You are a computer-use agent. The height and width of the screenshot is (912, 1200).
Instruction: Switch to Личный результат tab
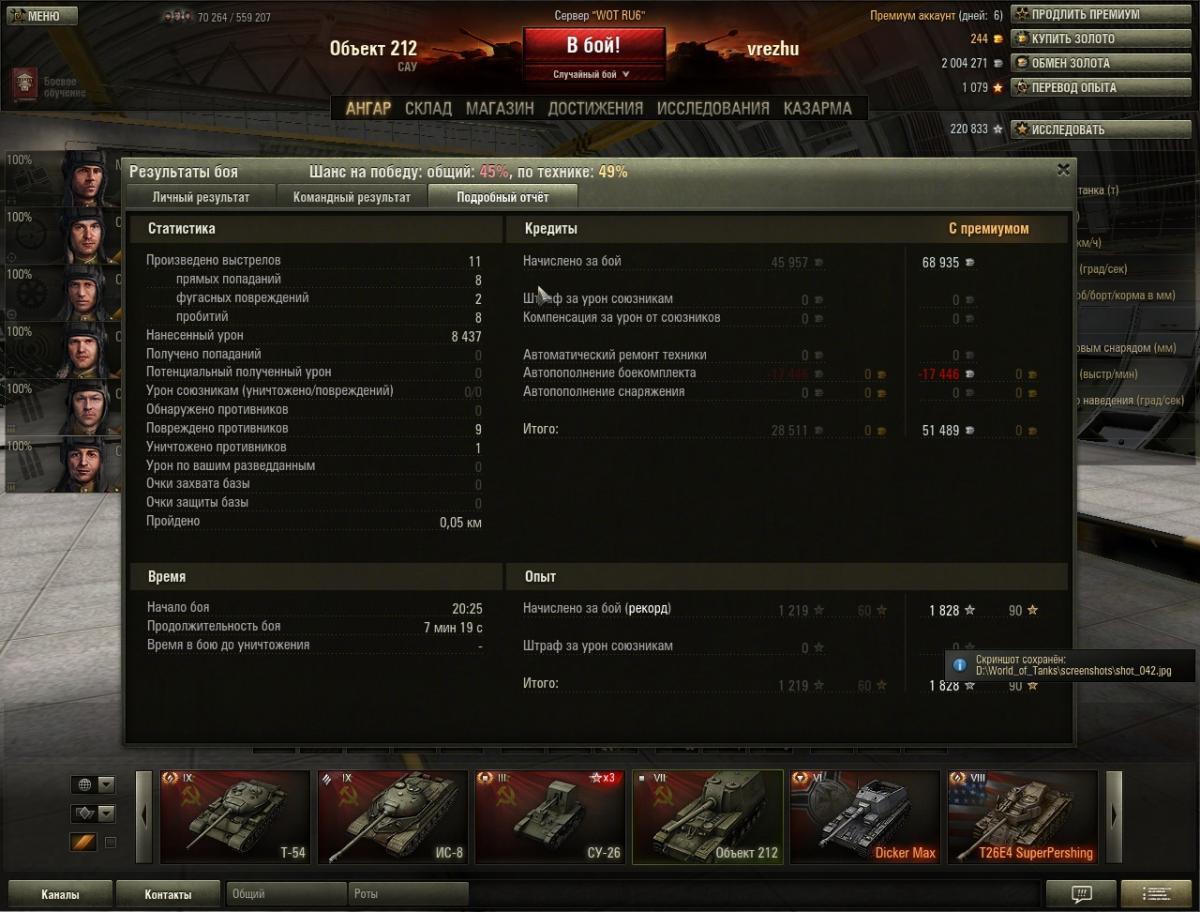201,197
